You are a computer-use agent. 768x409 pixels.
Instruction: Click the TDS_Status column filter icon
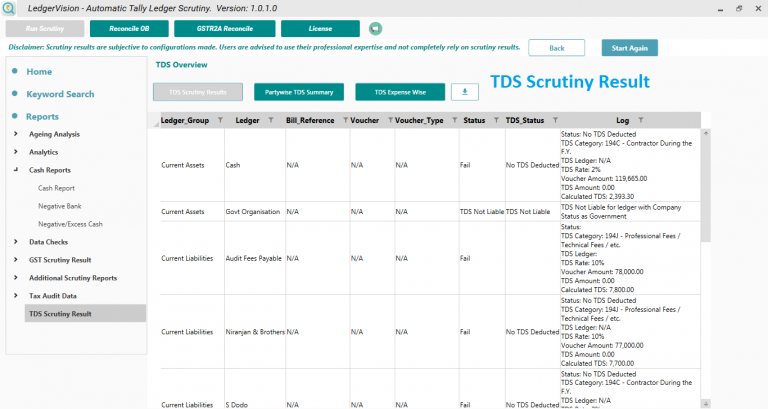(555, 120)
